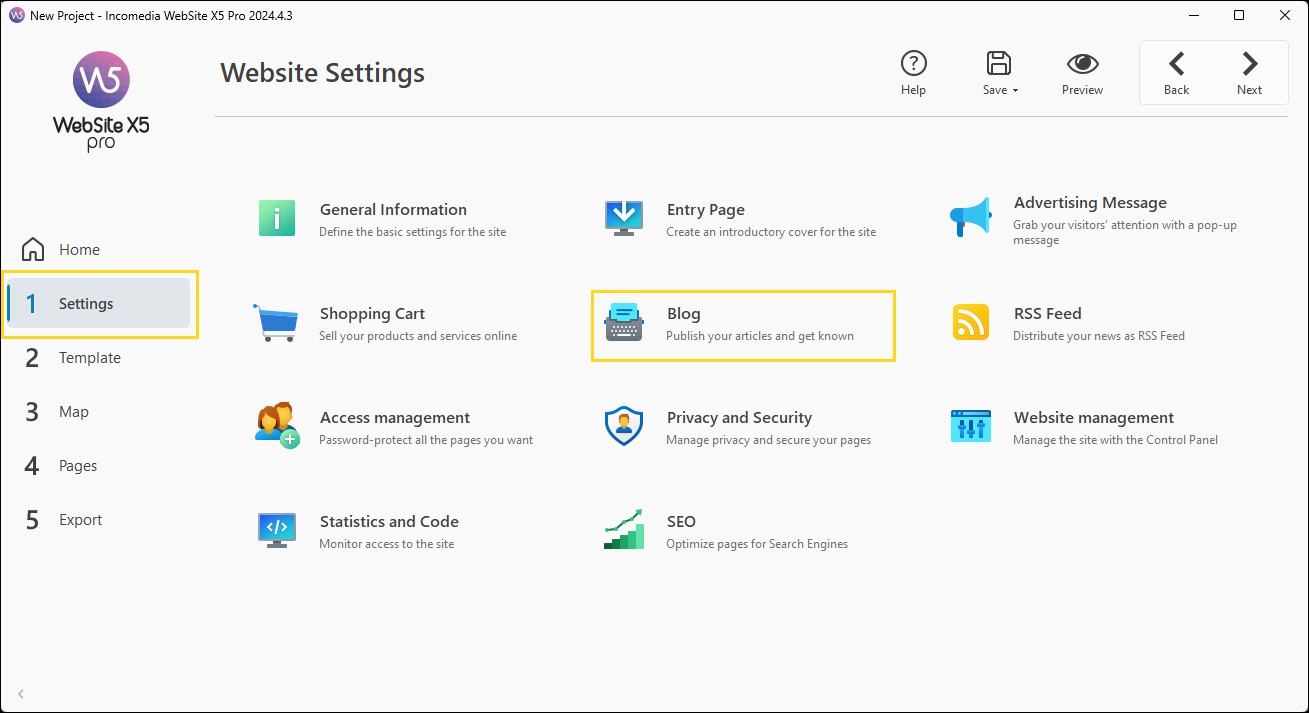Click the orange RSS Feed icon
The image size is (1309, 713).
click(971, 322)
